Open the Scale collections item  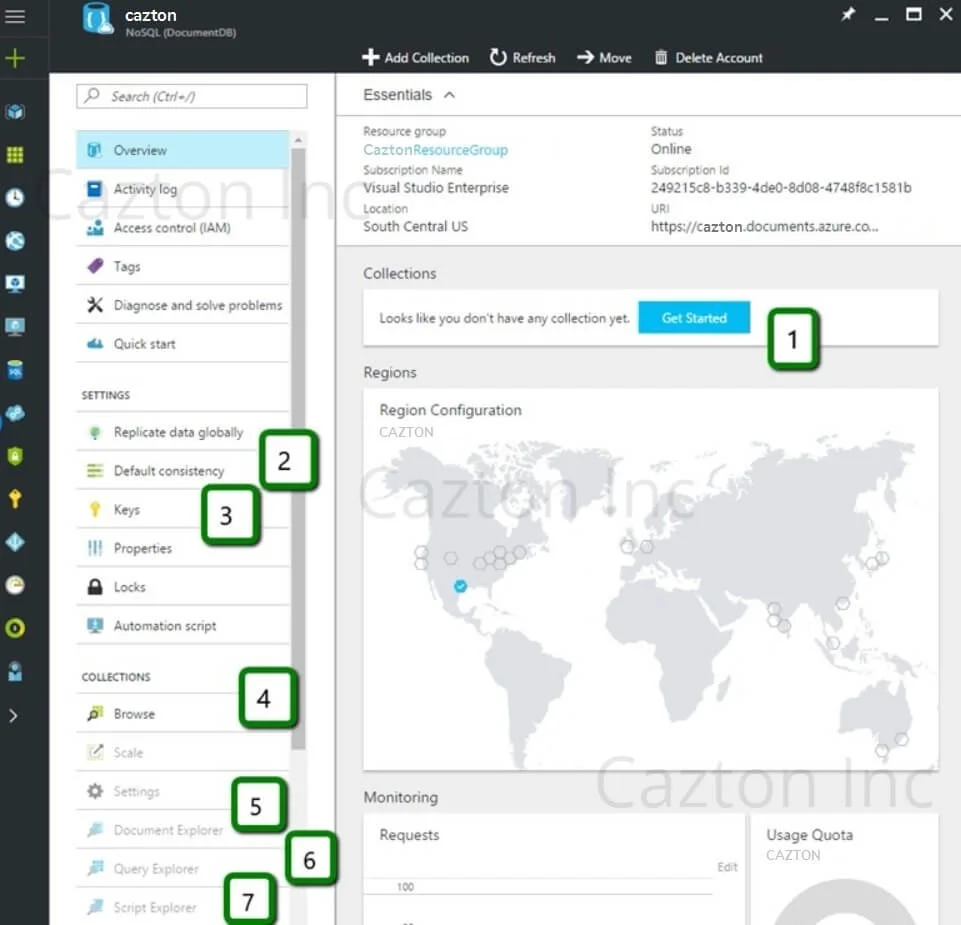tap(183, 752)
